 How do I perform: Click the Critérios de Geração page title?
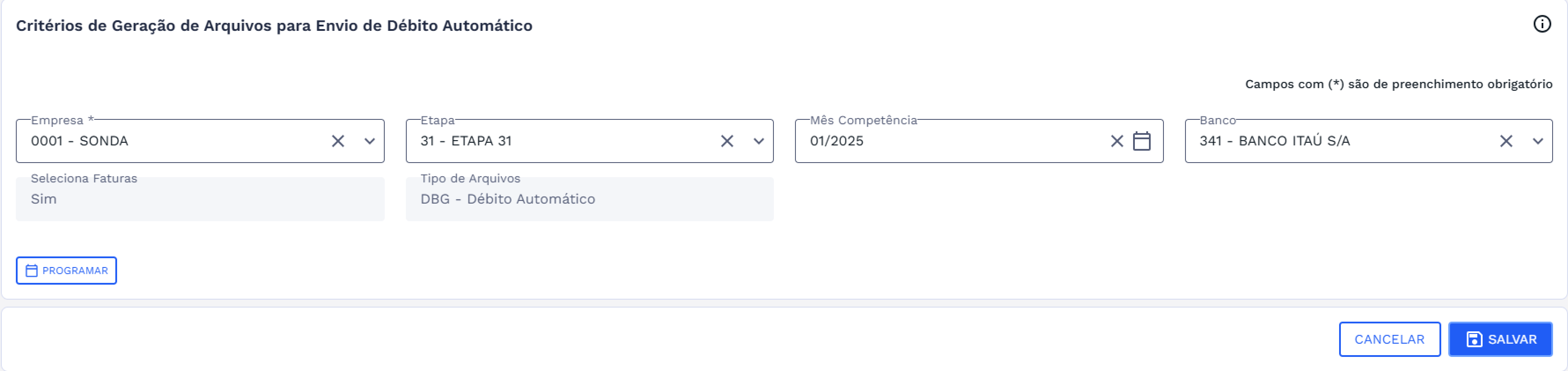[x=274, y=26]
